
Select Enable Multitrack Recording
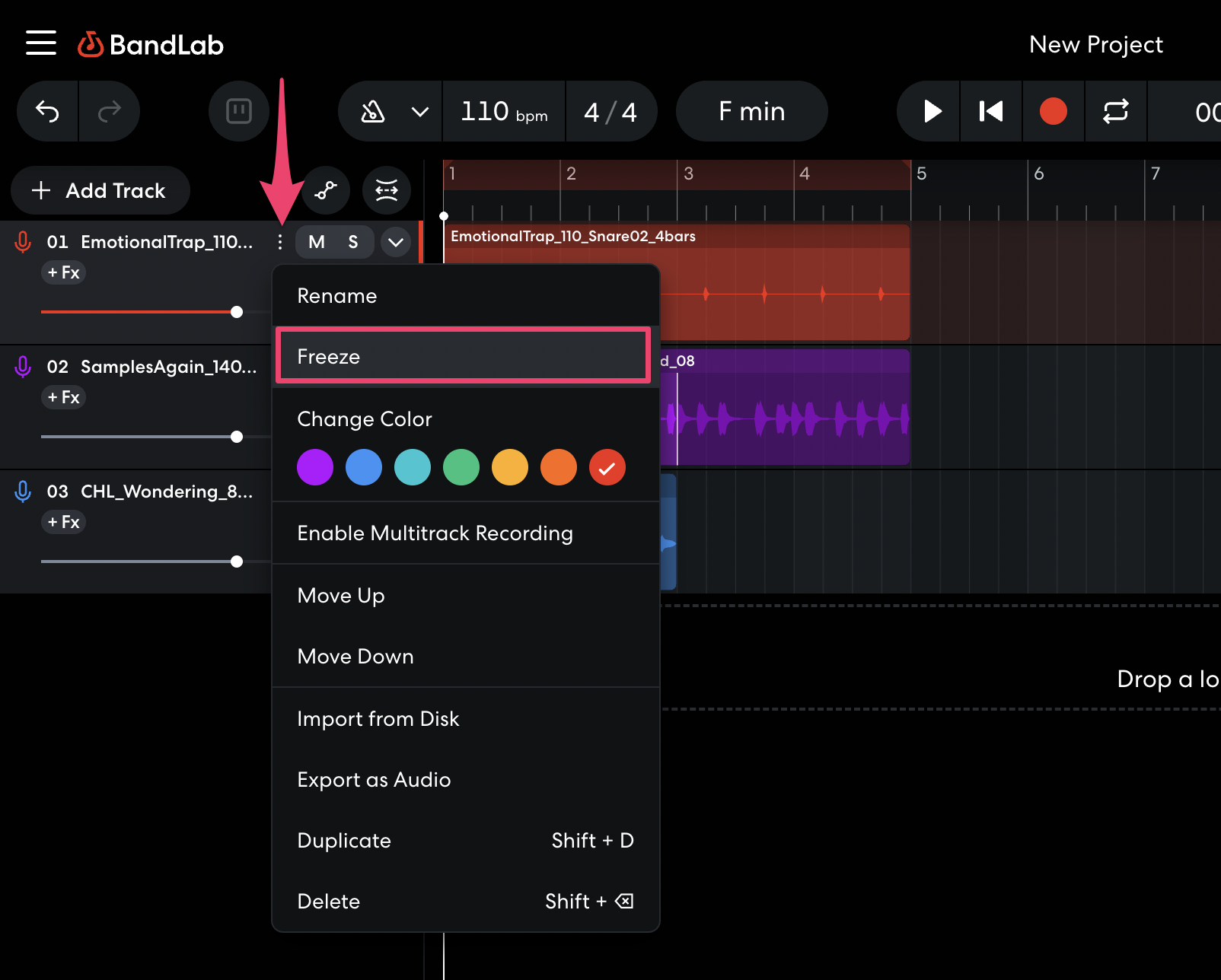pos(465,533)
